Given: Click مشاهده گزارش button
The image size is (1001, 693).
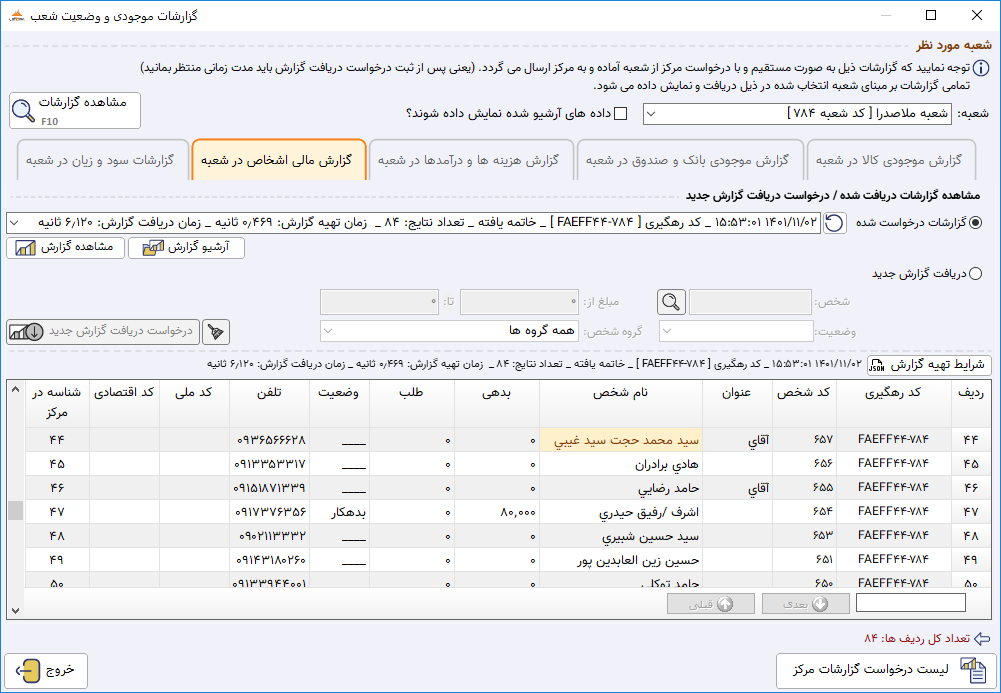Looking at the screenshot, I should pos(64,248).
